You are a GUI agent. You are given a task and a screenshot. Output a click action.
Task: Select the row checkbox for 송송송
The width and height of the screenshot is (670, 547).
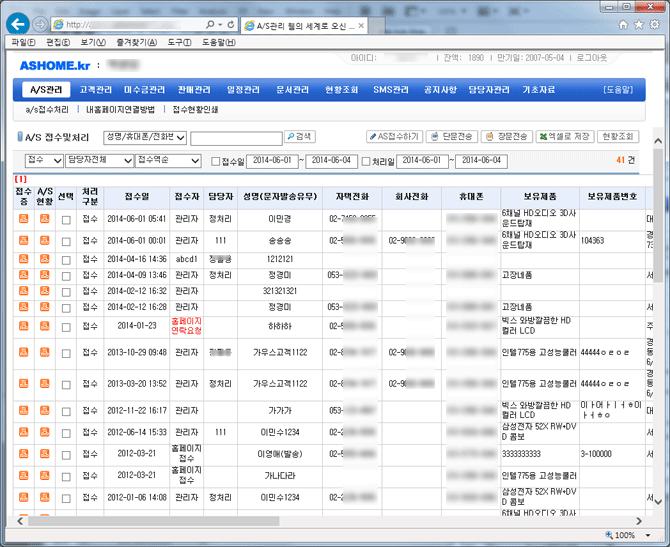(66, 242)
